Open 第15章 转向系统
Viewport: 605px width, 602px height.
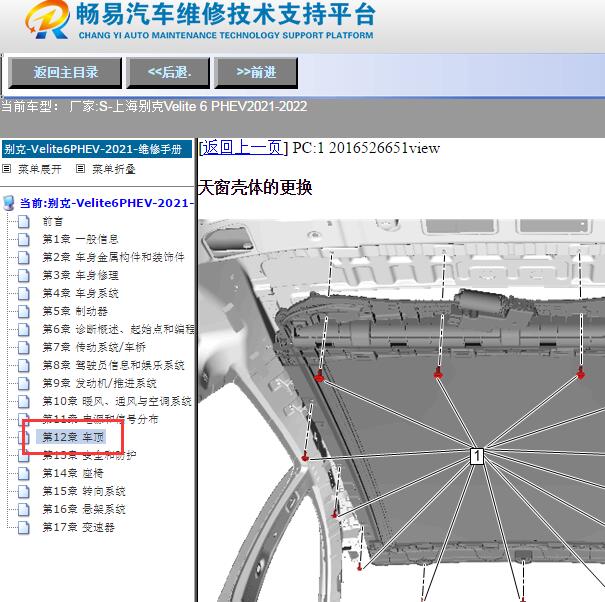pyautogui.click(x=84, y=491)
